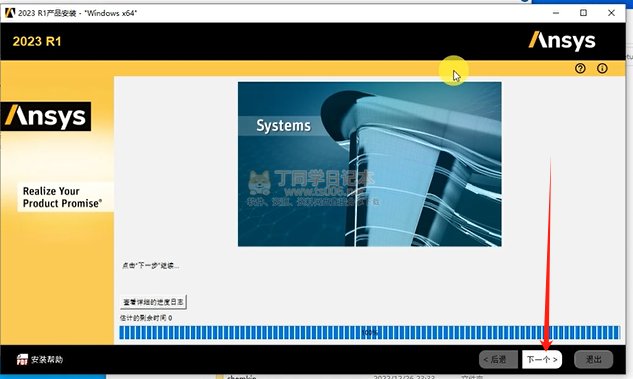Click the Ansys logo on left panel
Viewport: 633px width, 379px height.
click(46, 116)
